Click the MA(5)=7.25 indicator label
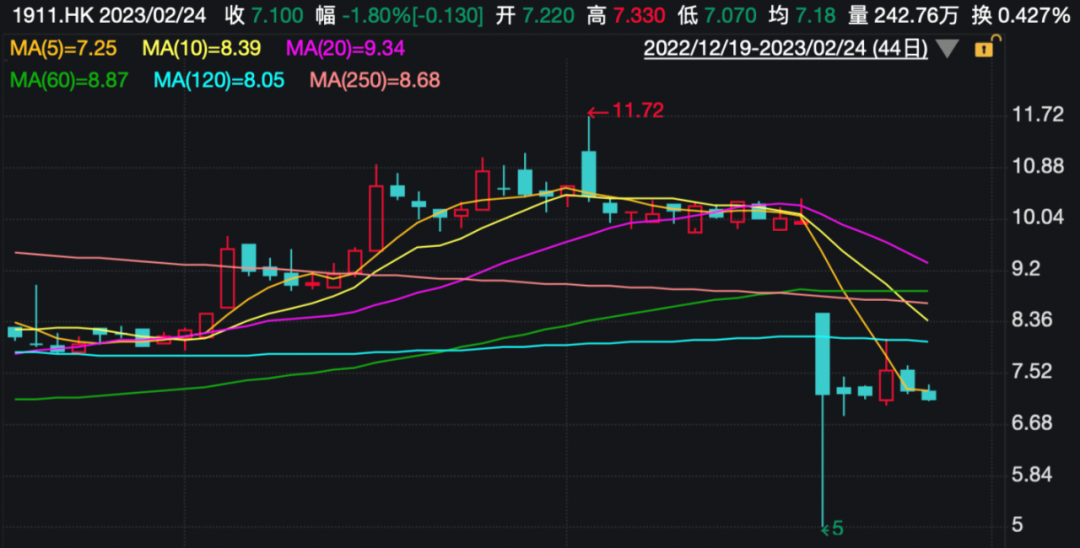Viewport: 1080px width, 548px height. click(63, 48)
